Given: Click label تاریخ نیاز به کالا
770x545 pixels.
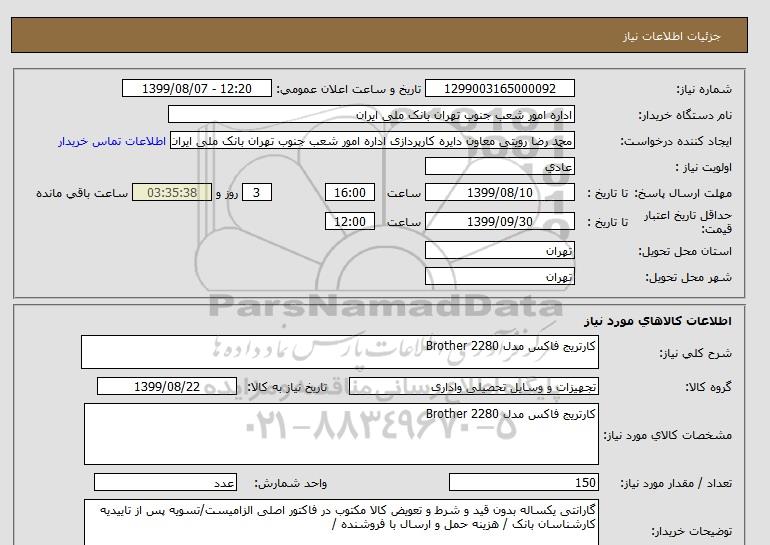Looking at the screenshot, I should (287, 387).
